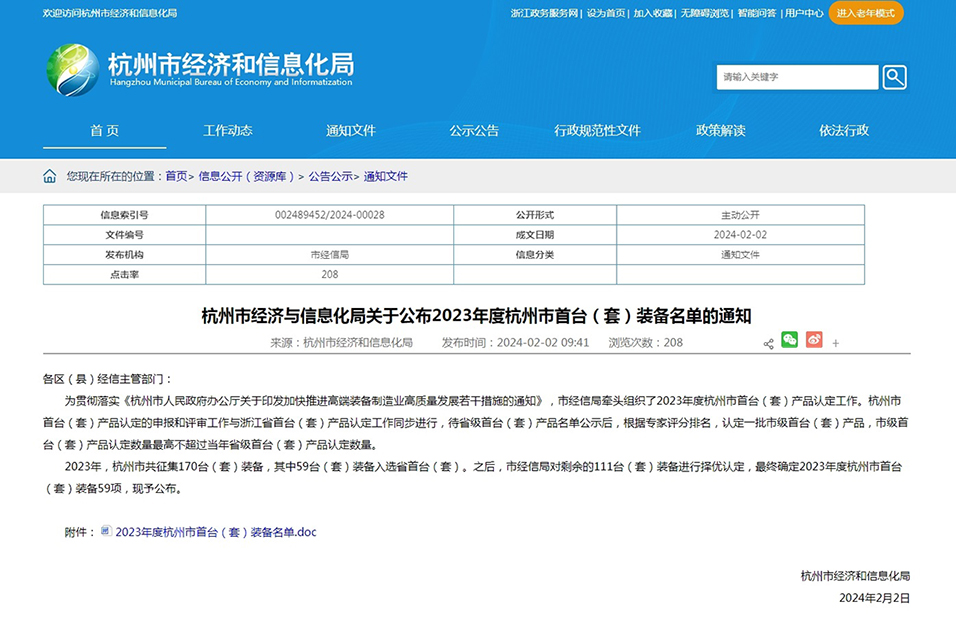Viewport: 956px width, 625px height.
Task: Open 无障碍浏览 accessibility link
Action: click(x=705, y=13)
